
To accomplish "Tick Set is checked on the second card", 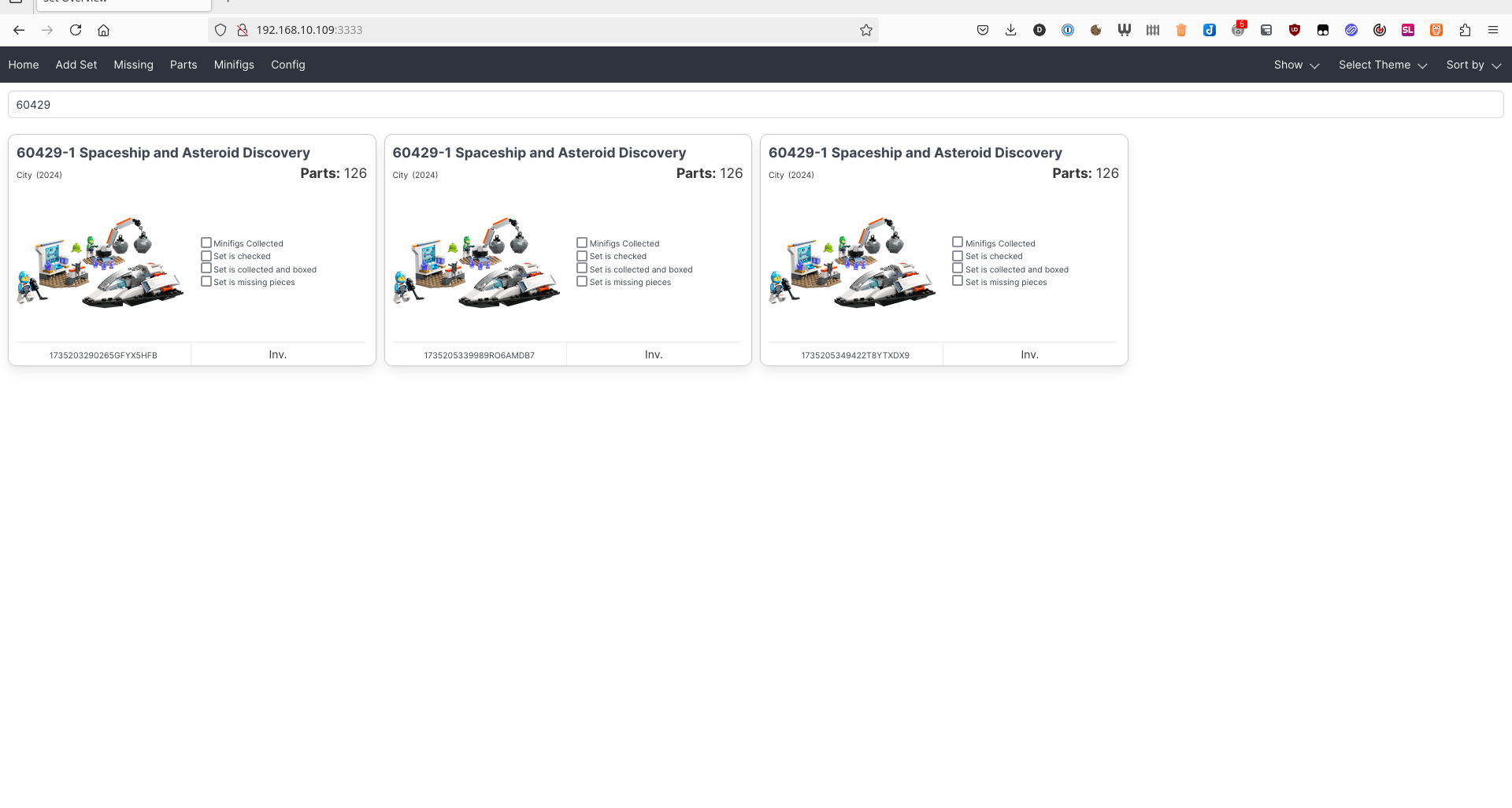I will point(582,256).
